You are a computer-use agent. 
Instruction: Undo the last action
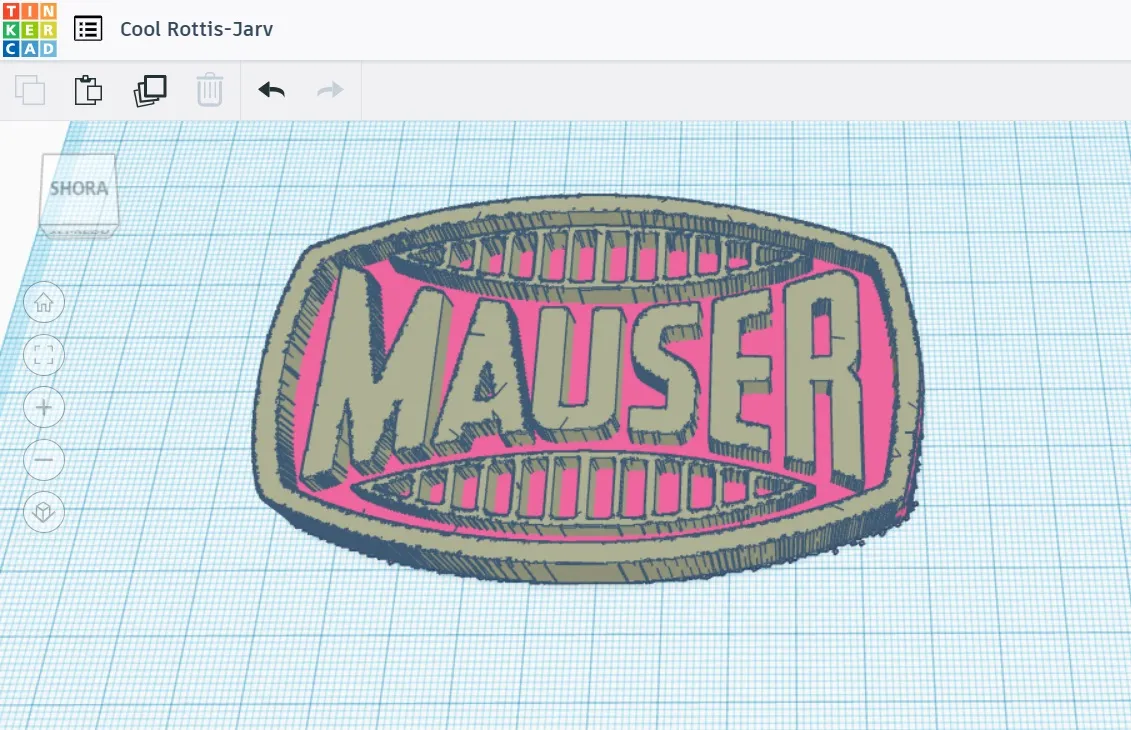point(270,89)
